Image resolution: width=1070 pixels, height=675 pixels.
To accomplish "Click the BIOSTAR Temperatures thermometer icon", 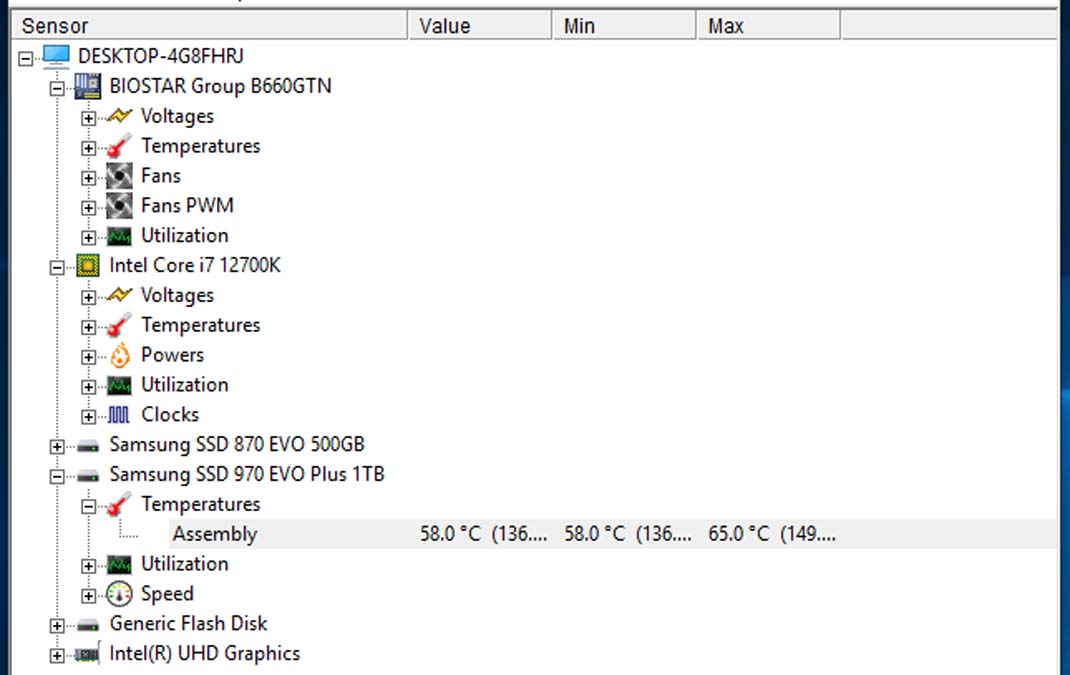I will (x=119, y=146).
